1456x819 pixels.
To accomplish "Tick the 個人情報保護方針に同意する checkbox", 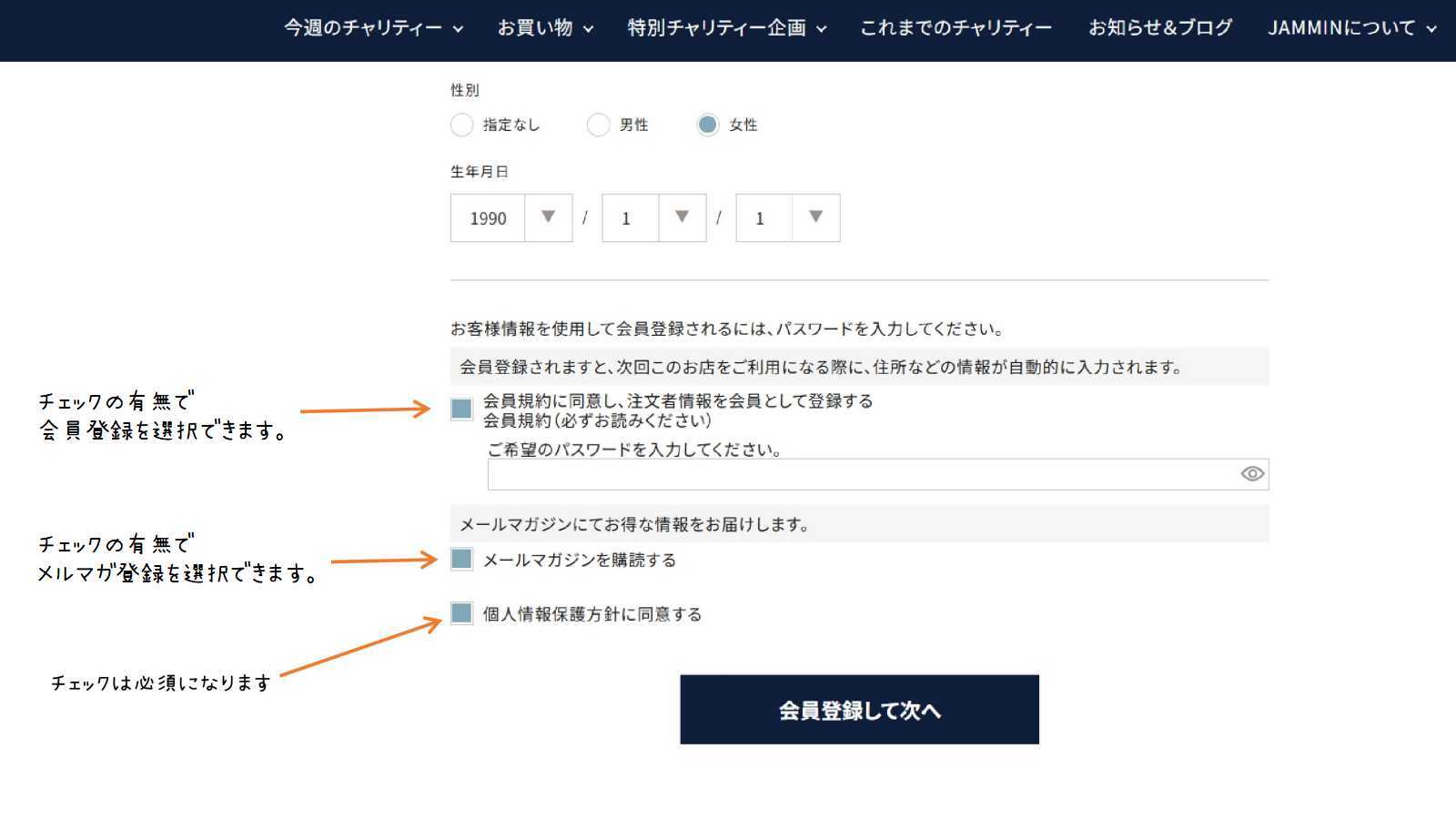I will 461,613.
